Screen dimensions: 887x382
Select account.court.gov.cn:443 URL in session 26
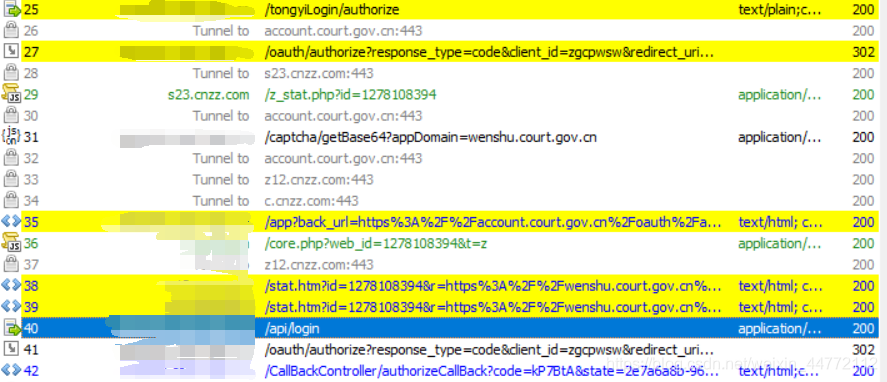(x=343, y=31)
